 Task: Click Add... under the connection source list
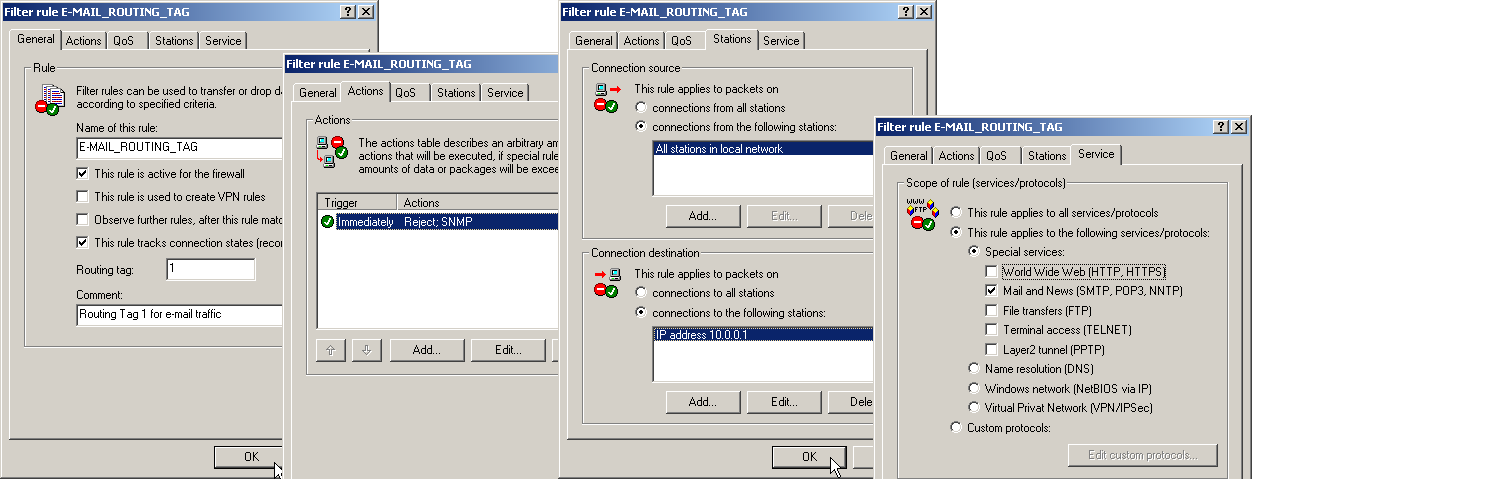coord(703,216)
